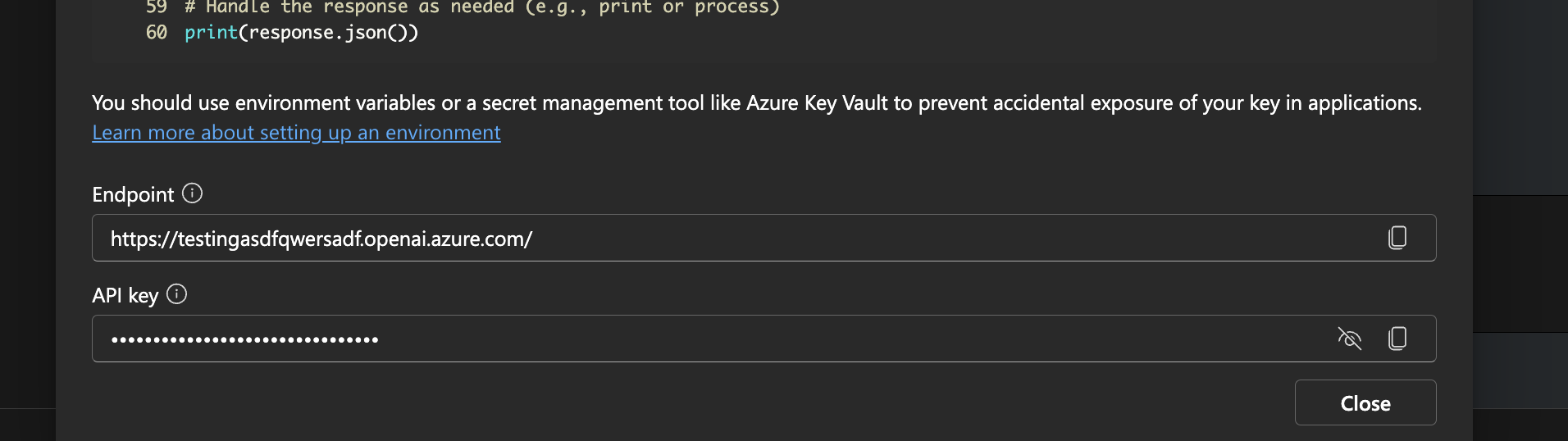Viewport: 1568px width, 441px height.
Task: Click the 'Azure Key Vault' text in the notice
Action: (817, 103)
